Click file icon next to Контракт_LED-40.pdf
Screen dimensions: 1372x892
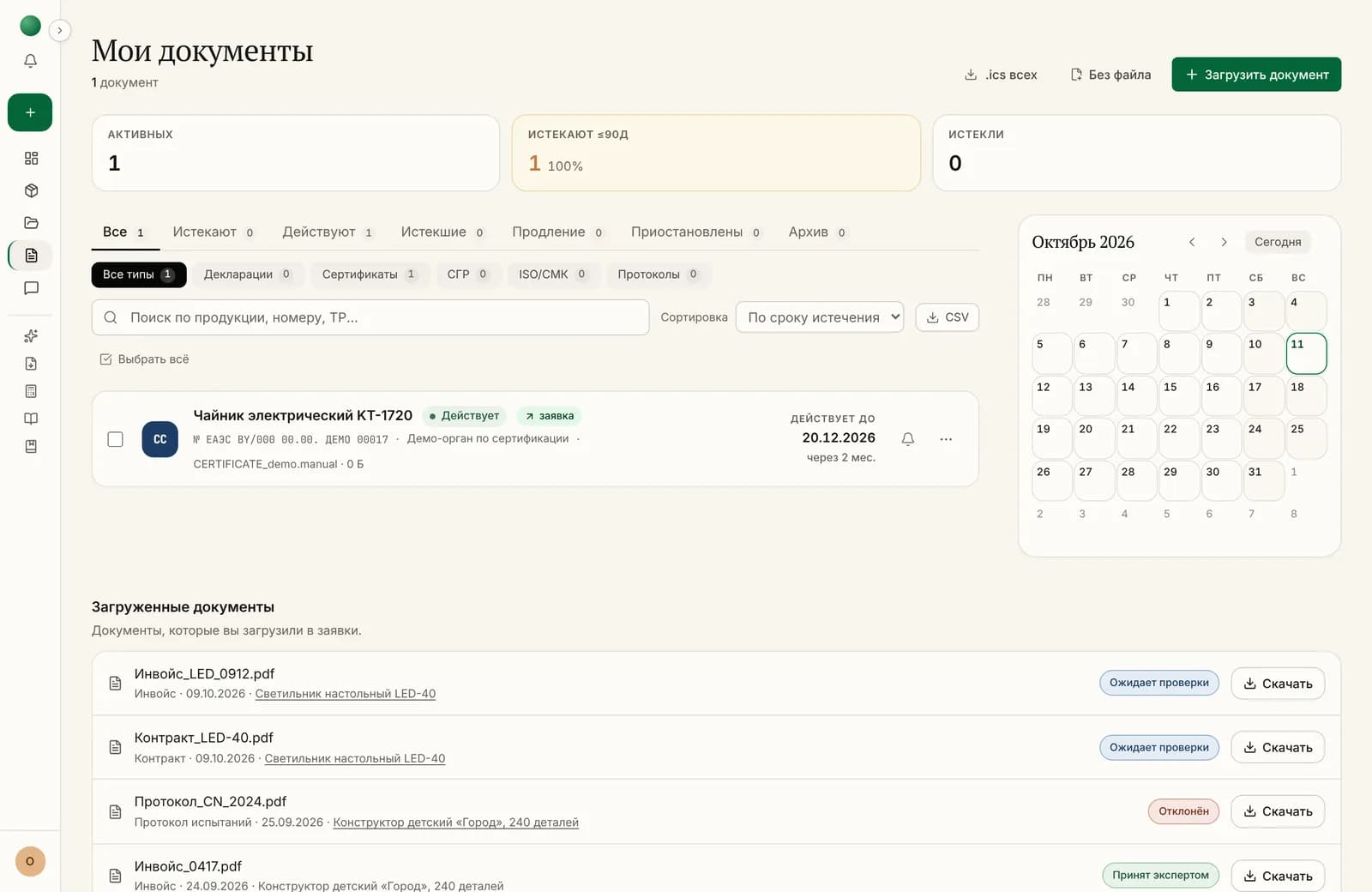(x=115, y=747)
